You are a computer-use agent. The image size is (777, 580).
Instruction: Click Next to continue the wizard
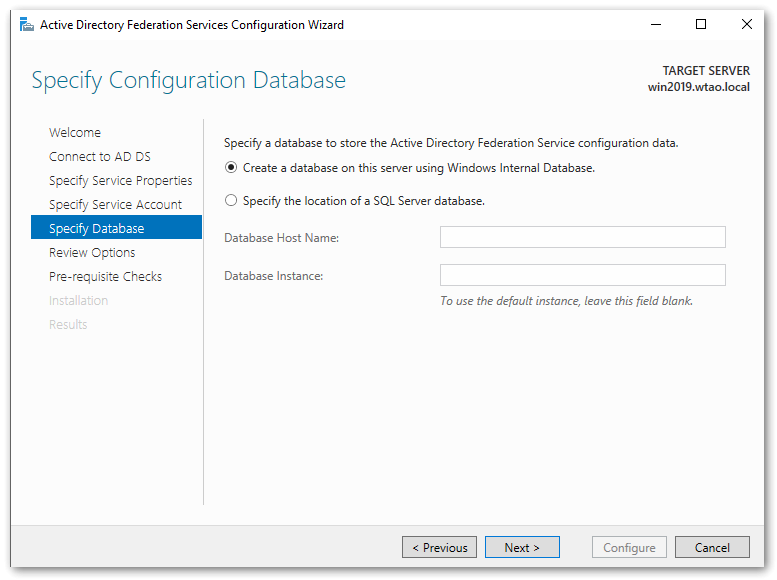click(x=522, y=547)
